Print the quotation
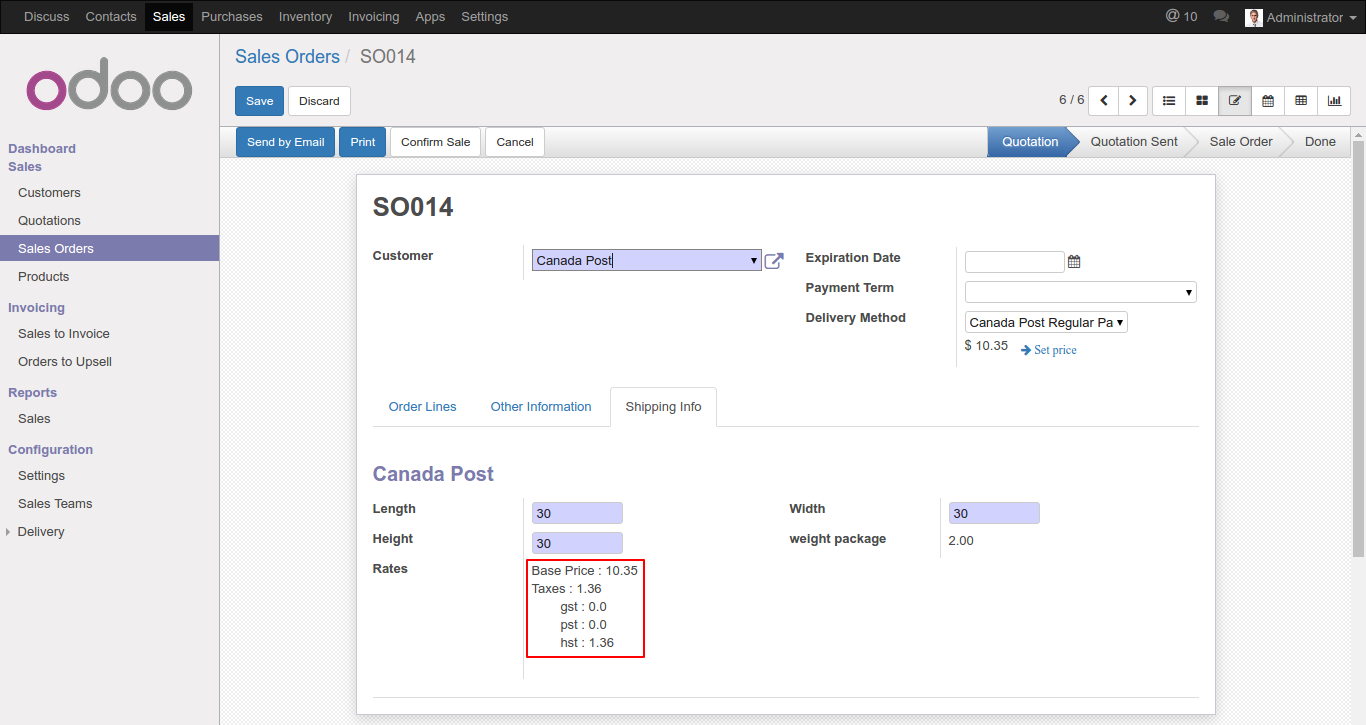This screenshot has width=1366, height=725. [363, 142]
